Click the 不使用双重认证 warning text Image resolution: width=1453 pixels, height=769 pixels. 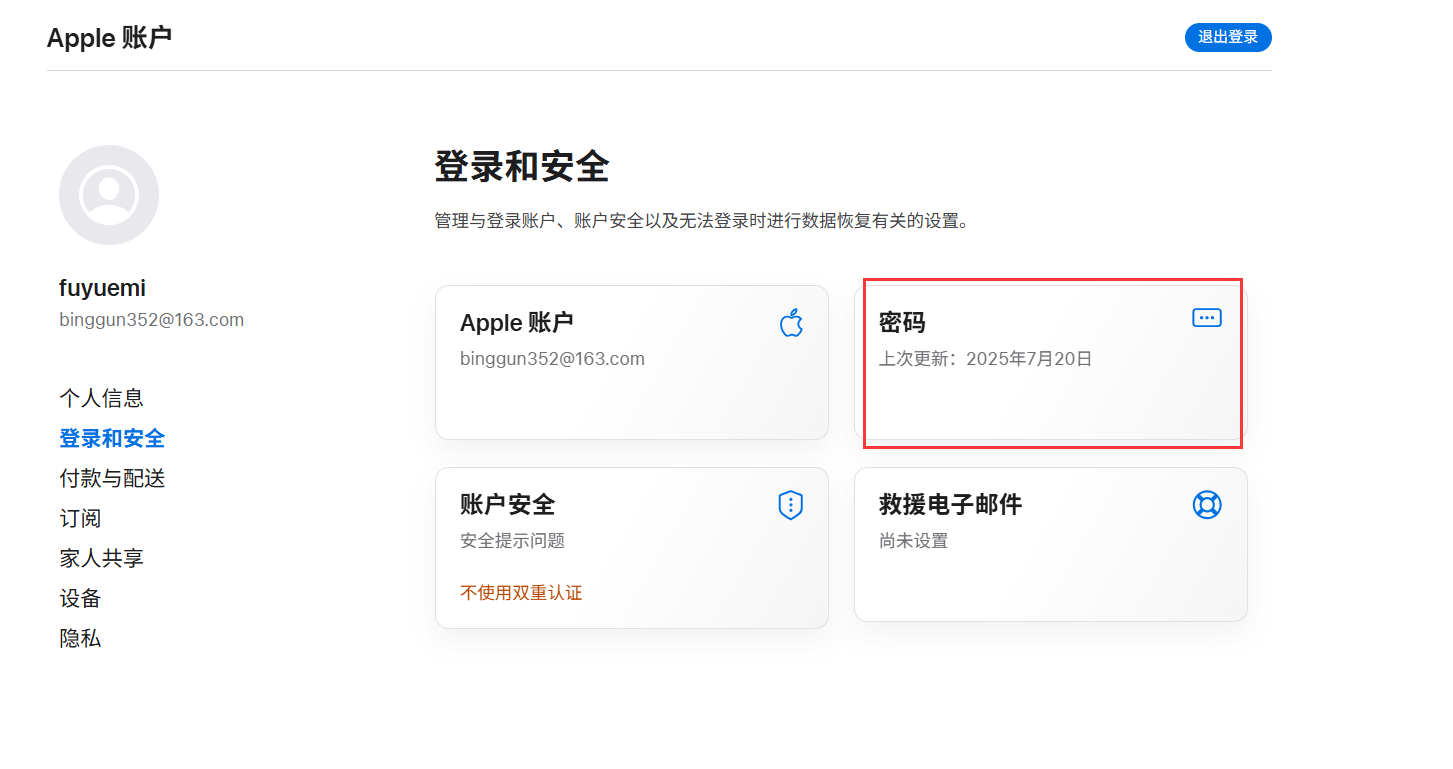(521, 593)
